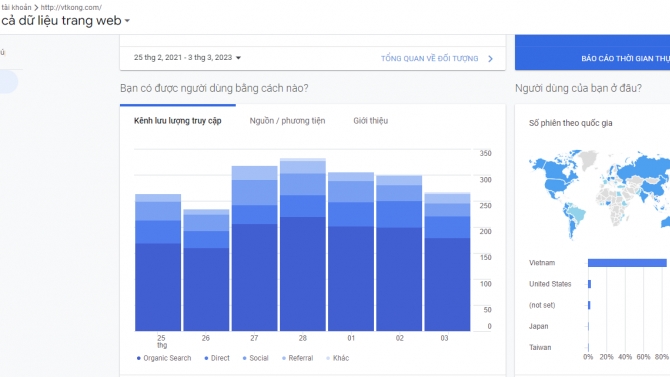Open the BÁO CÁO THỜI GIAN THỰC report button
The width and height of the screenshot is (670, 377).
pyautogui.click(x=592, y=53)
